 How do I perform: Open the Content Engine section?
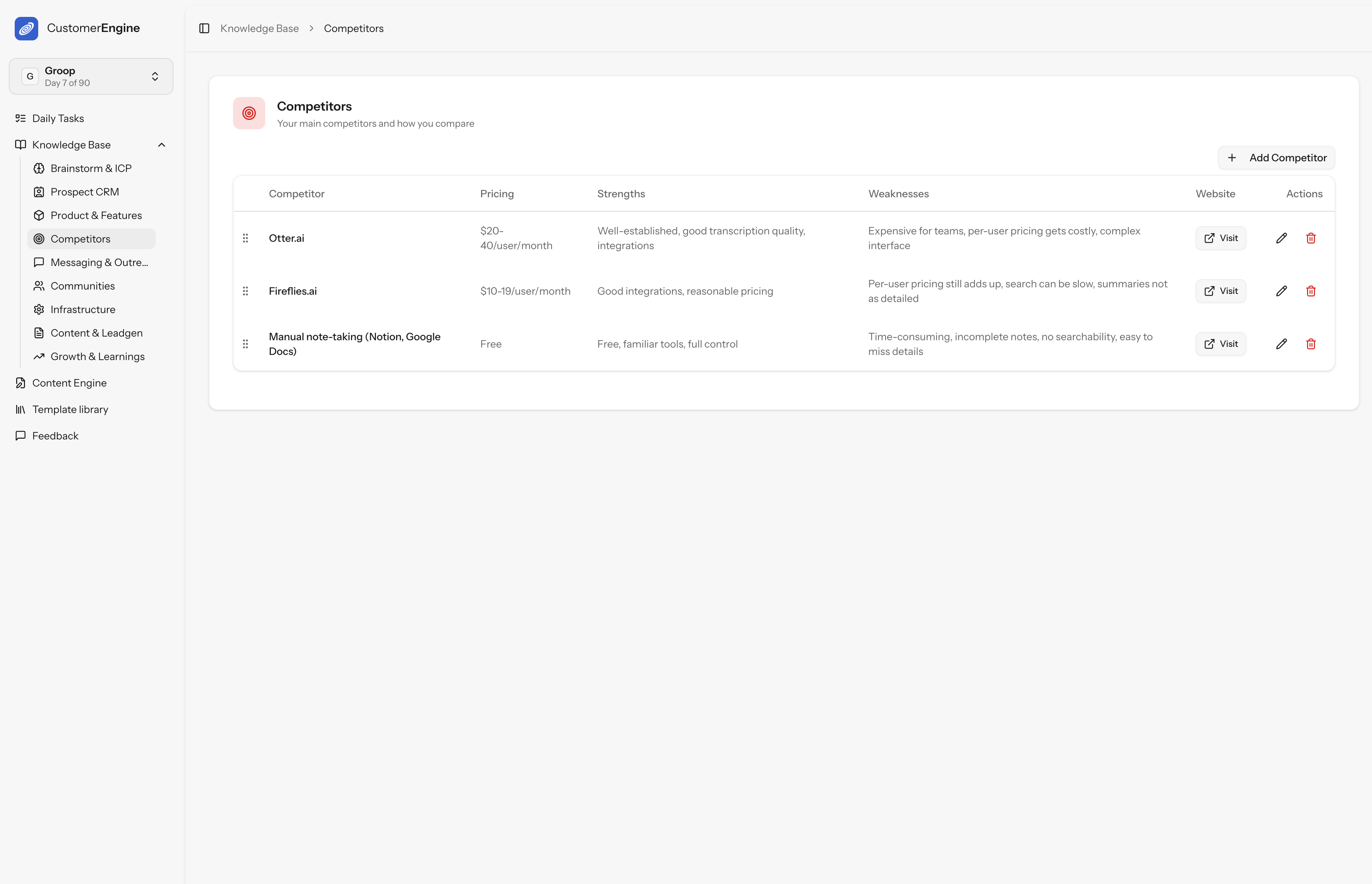point(69,383)
